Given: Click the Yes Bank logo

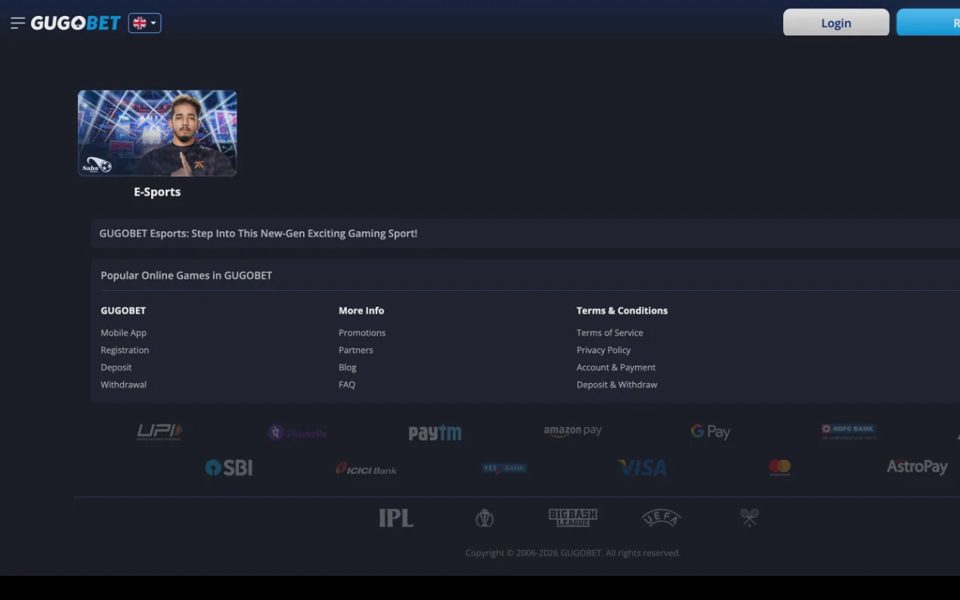Looking at the screenshot, I should tap(504, 468).
